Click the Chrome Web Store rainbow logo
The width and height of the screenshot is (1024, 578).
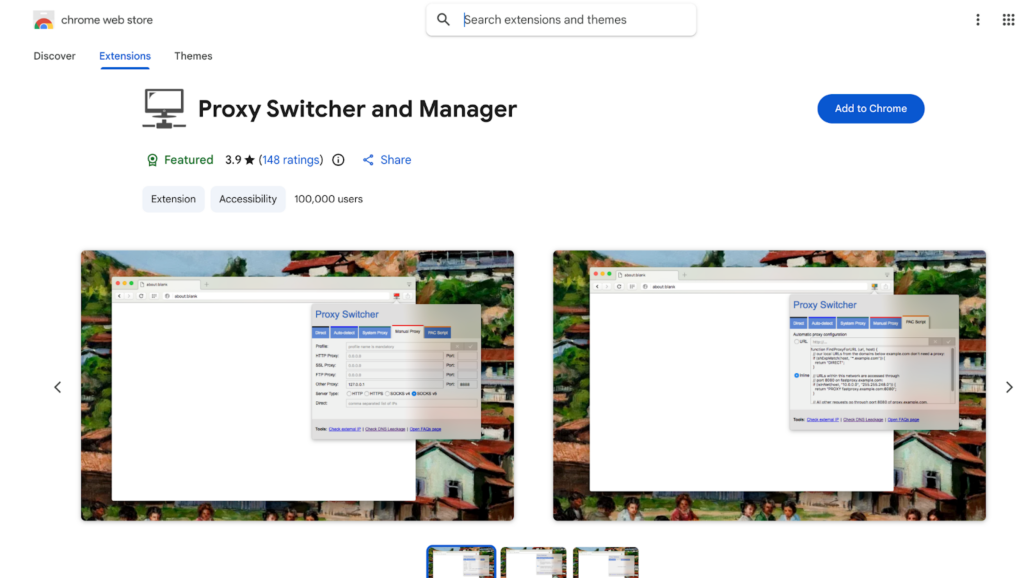pos(43,20)
